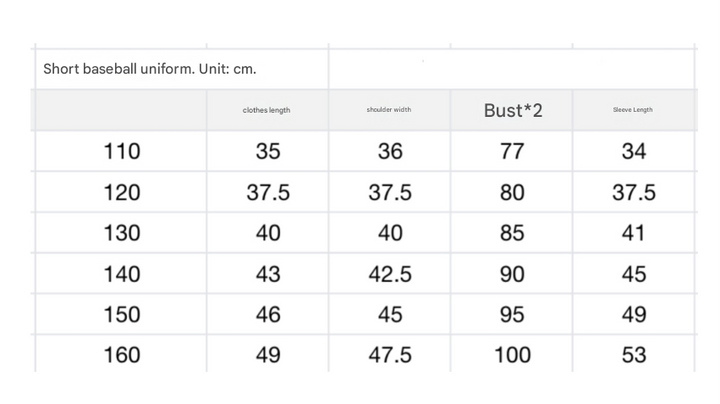The width and height of the screenshot is (720, 404).
Task: Click the size 110 row label
Action: point(122,152)
